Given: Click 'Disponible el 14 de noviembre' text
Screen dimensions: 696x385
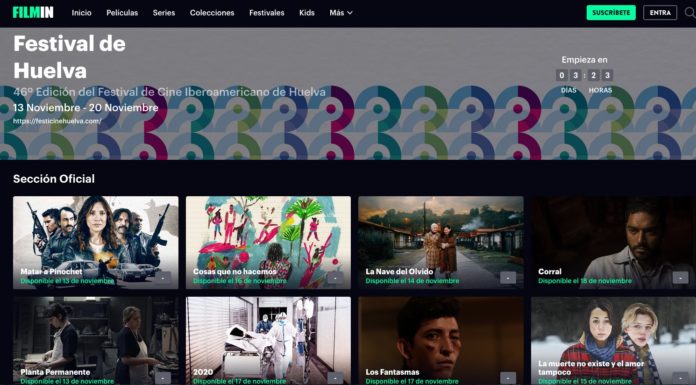Looking at the screenshot, I should pos(412,281).
